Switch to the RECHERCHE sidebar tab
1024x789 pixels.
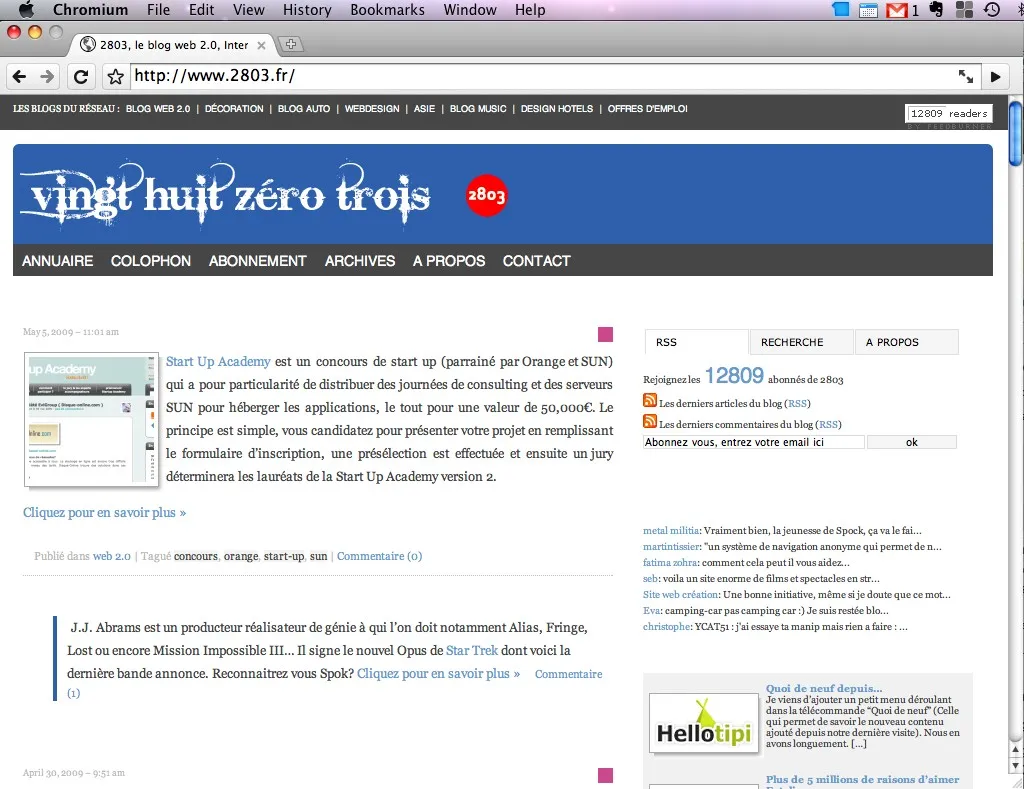pos(801,342)
